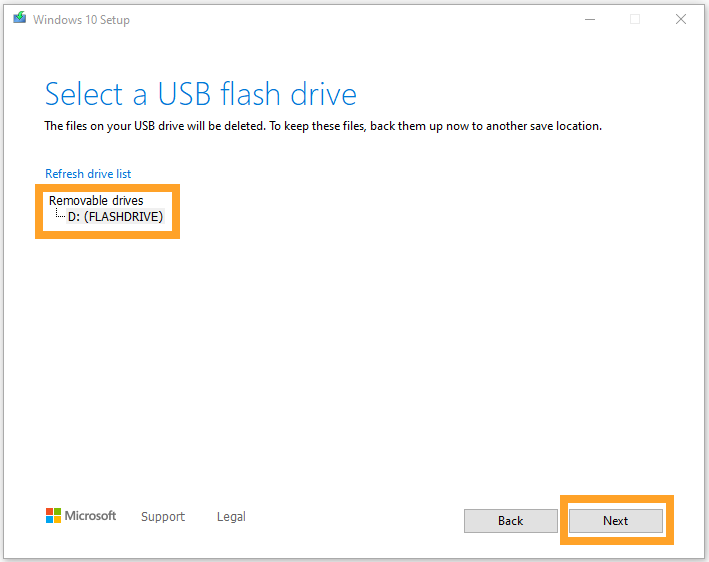Select the Removable drives tree node
709x562 pixels.
96,201
